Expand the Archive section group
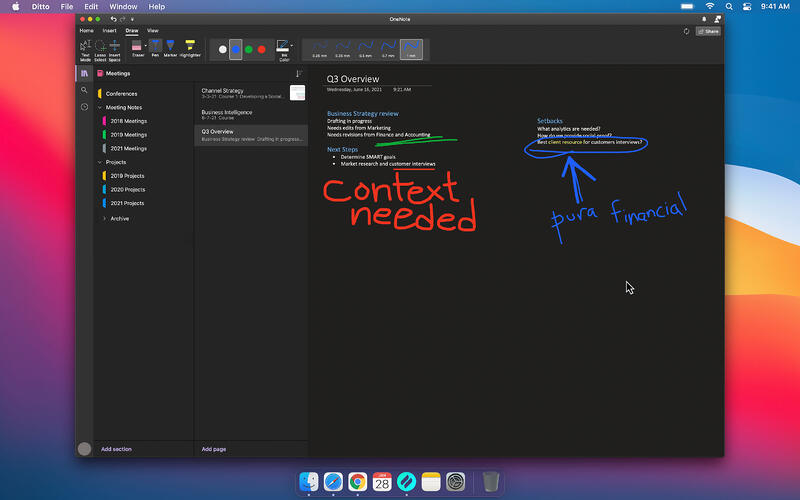Viewport: 800px width, 500px height. pos(104,218)
